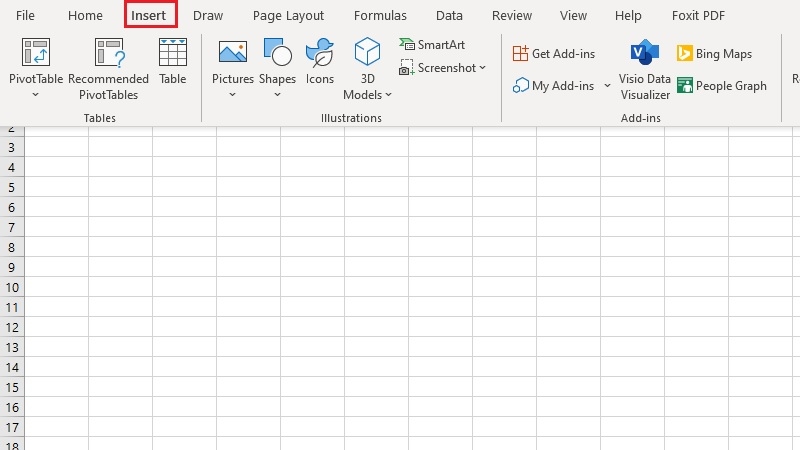Open the Formulas tab
The width and height of the screenshot is (800, 450).
380,15
